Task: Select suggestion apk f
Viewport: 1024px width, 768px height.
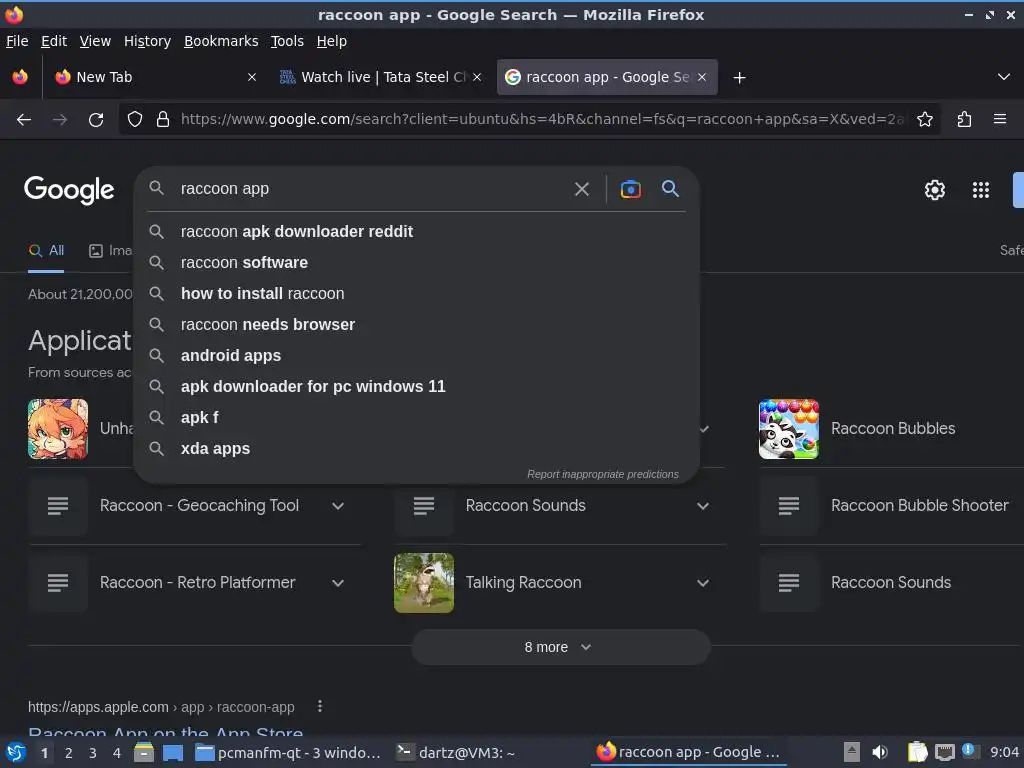Action: point(417,418)
